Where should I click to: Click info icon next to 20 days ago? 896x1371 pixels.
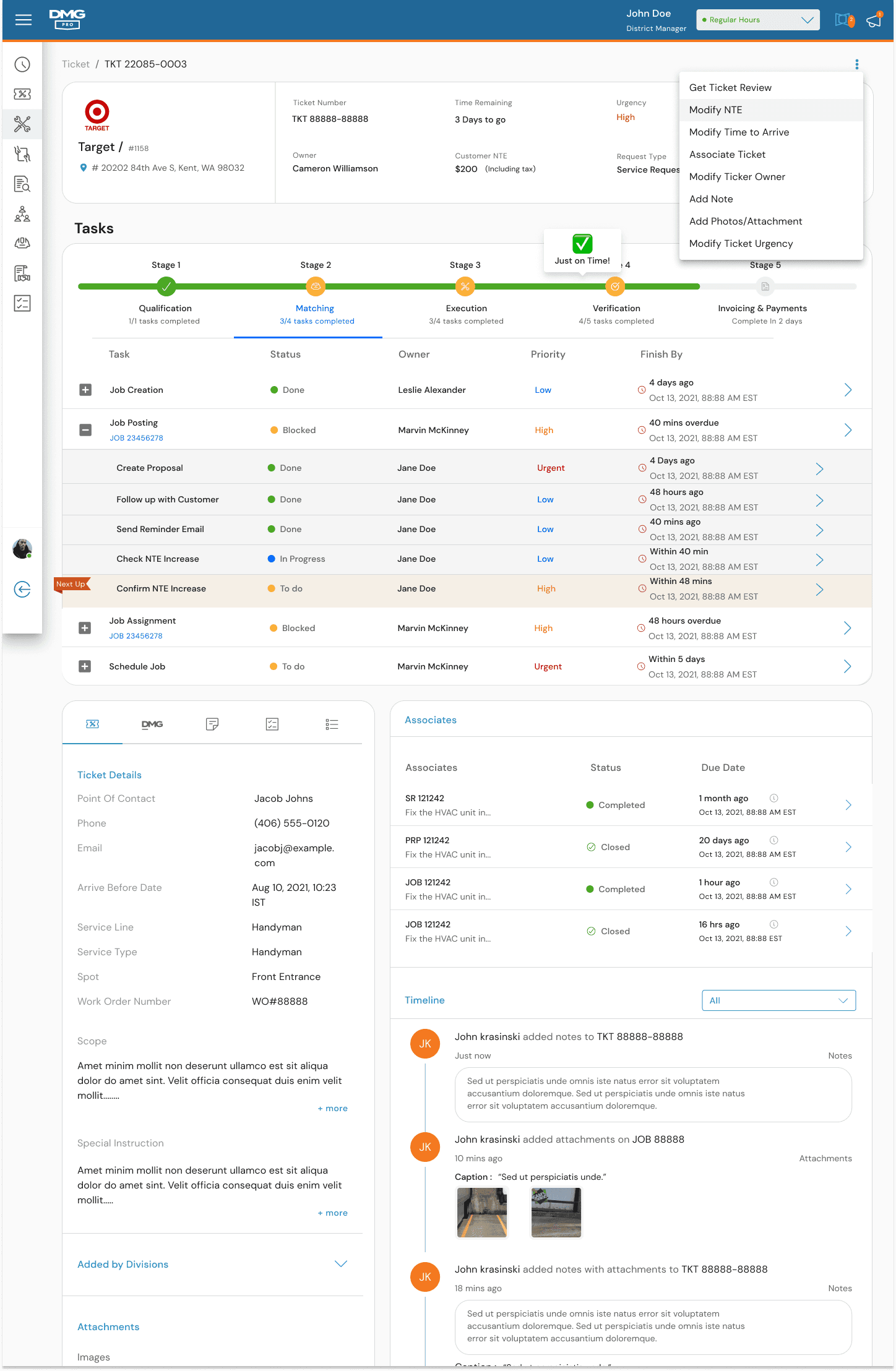(774, 840)
